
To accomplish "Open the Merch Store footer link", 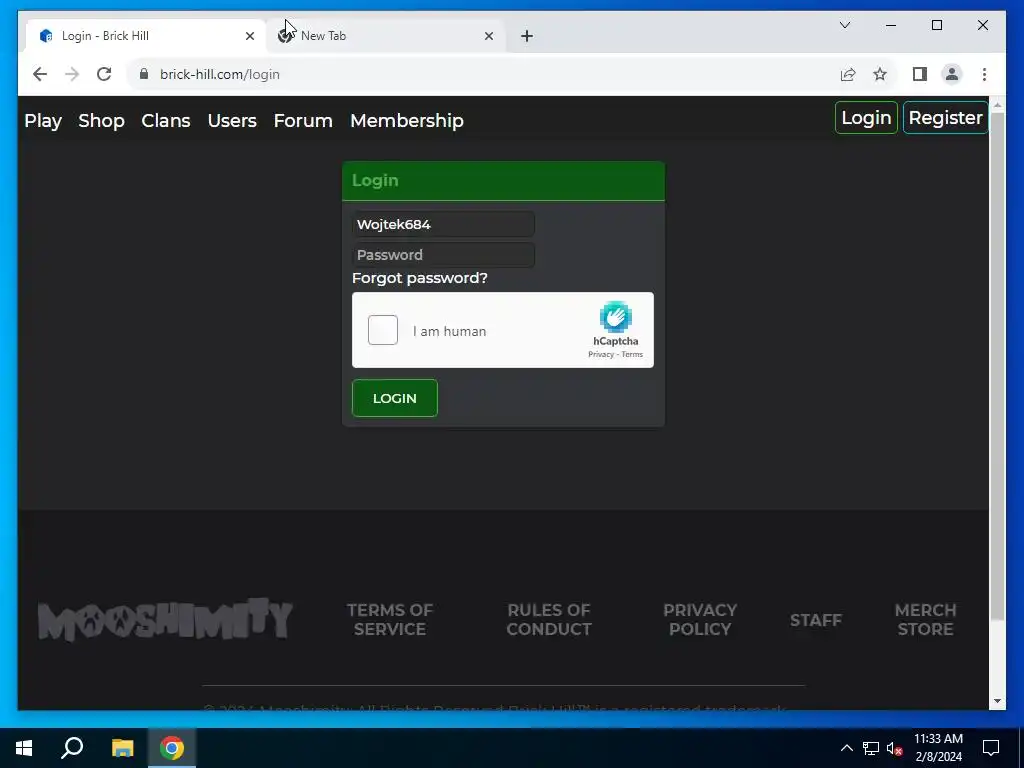I will [925, 619].
